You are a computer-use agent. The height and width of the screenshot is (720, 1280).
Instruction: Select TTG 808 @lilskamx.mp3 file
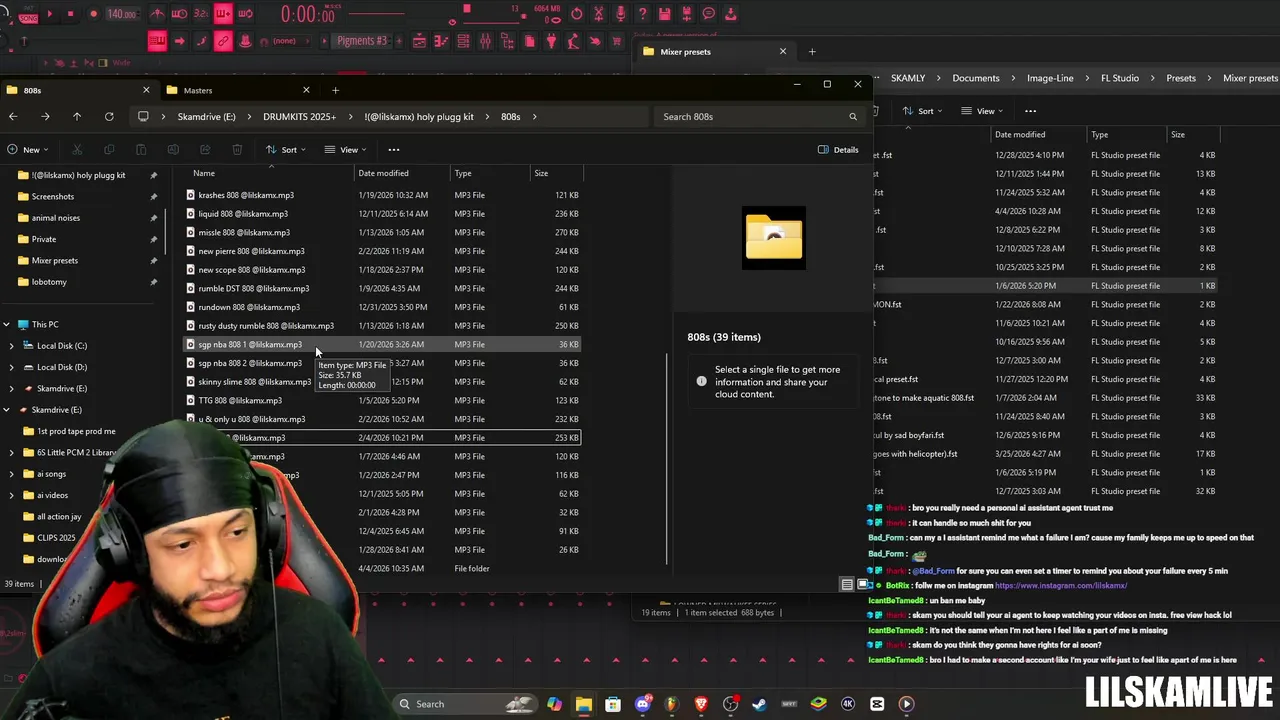coord(381,400)
